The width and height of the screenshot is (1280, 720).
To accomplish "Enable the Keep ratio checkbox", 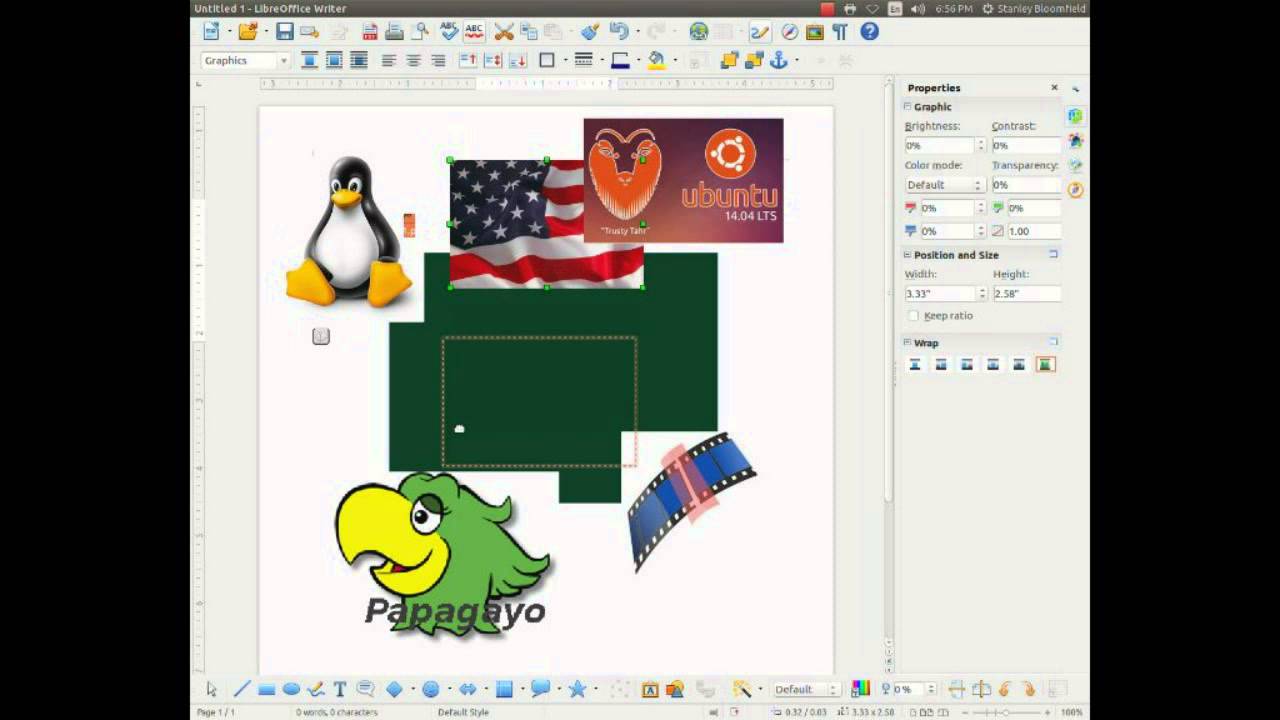I will click(913, 316).
